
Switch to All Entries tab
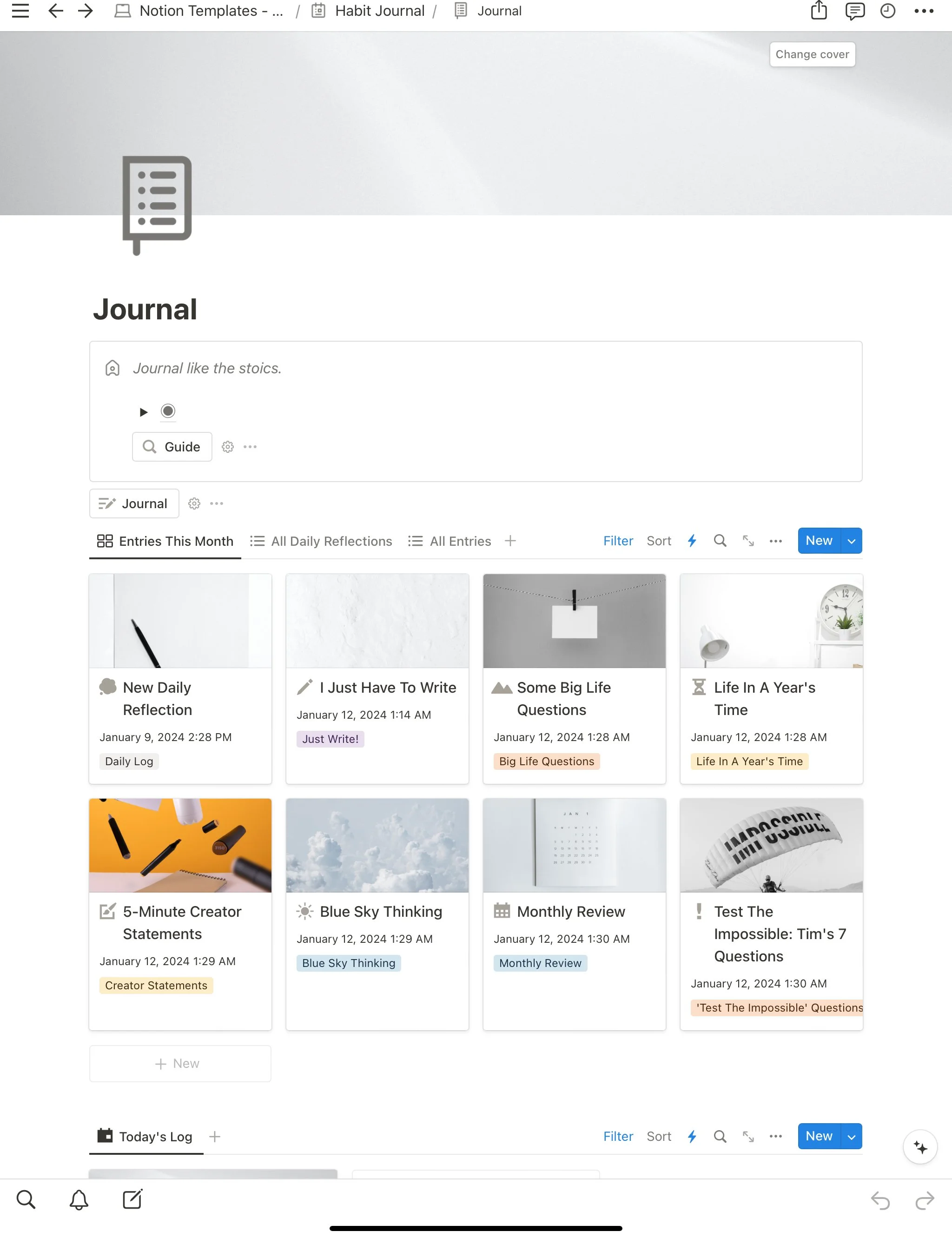(450, 541)
